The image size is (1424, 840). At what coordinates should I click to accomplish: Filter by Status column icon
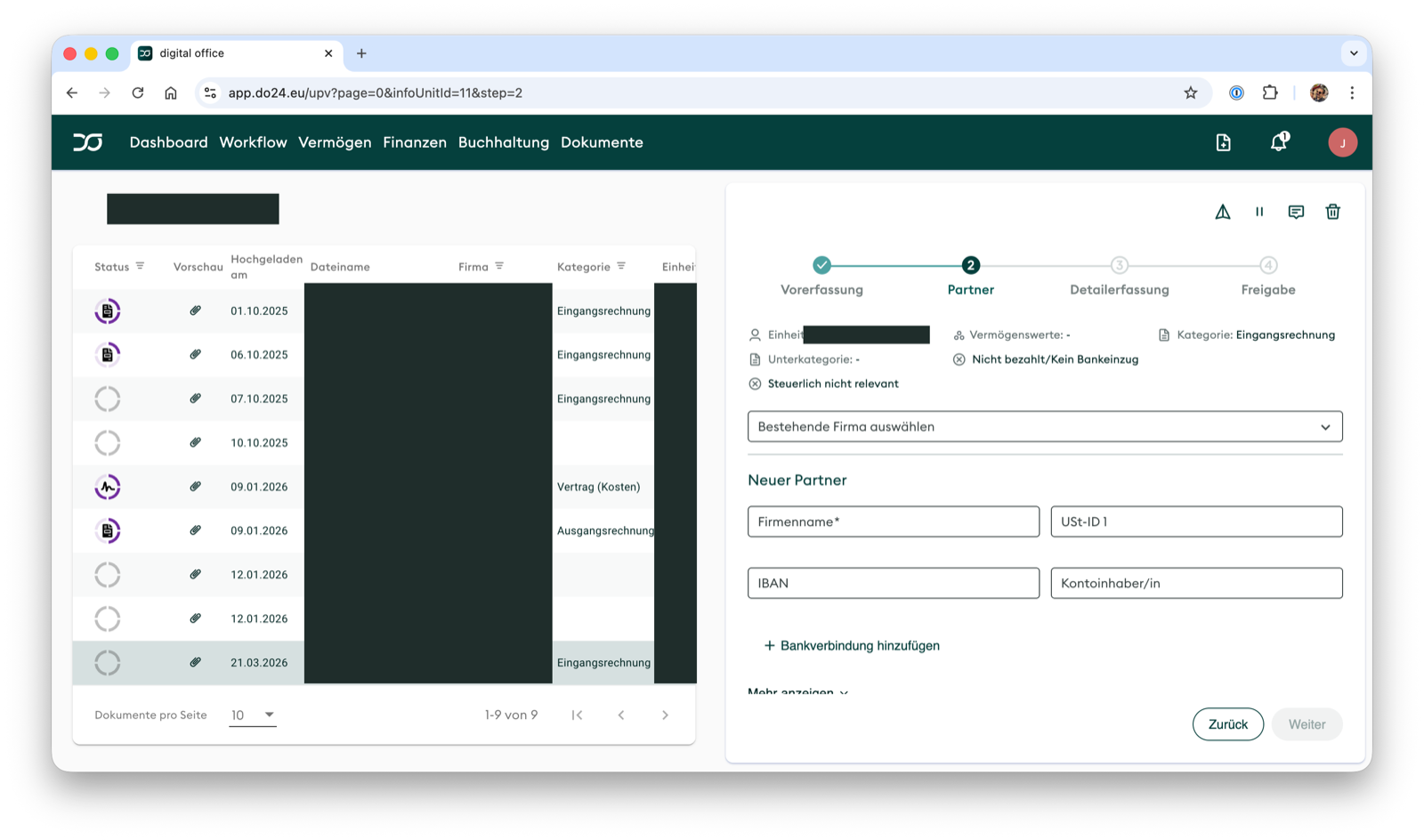[141, 266]
